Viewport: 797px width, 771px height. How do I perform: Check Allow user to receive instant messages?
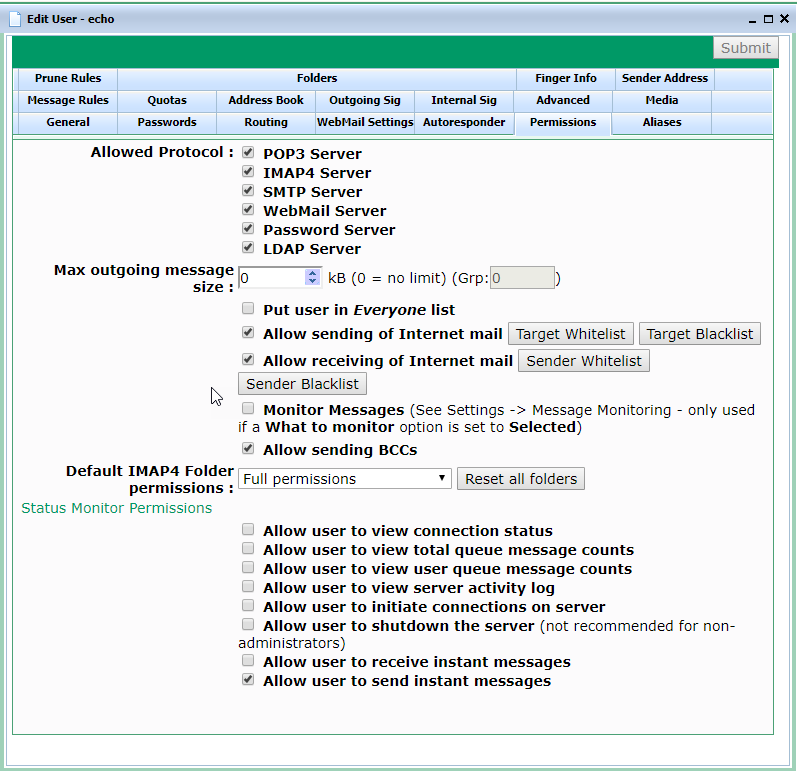(248, 660)
